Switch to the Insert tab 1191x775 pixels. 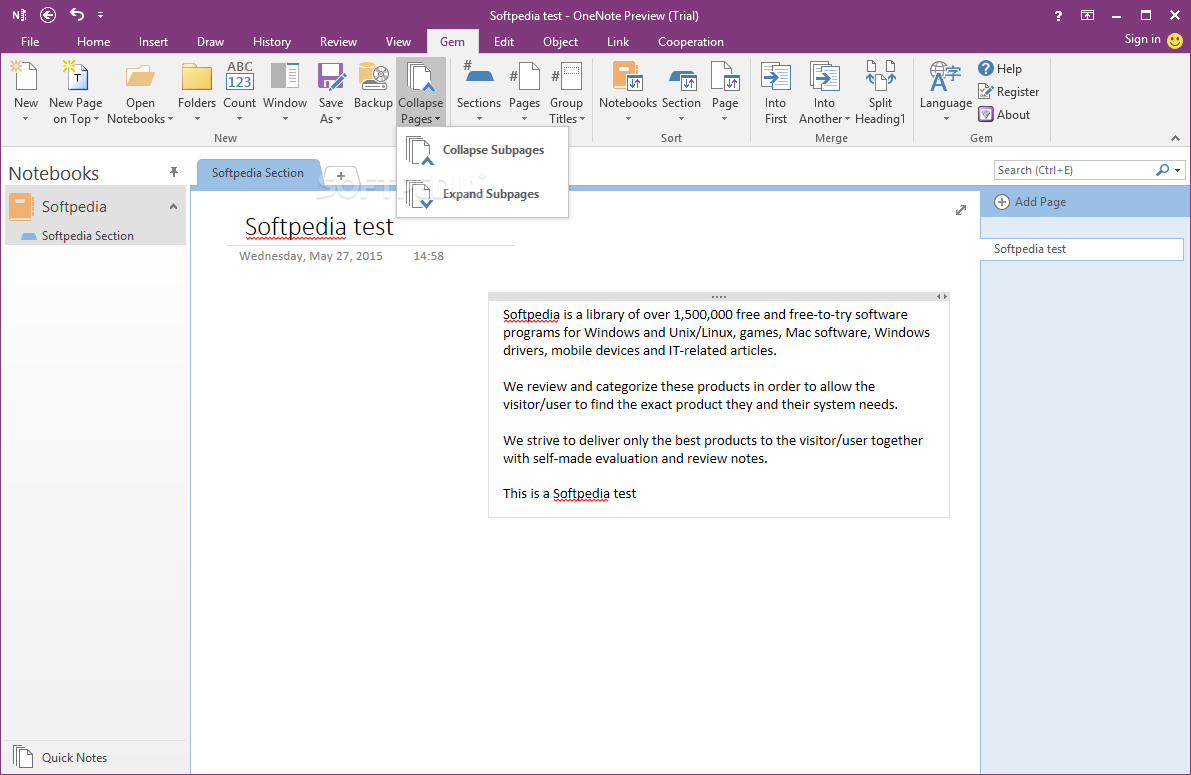(153, 42)
